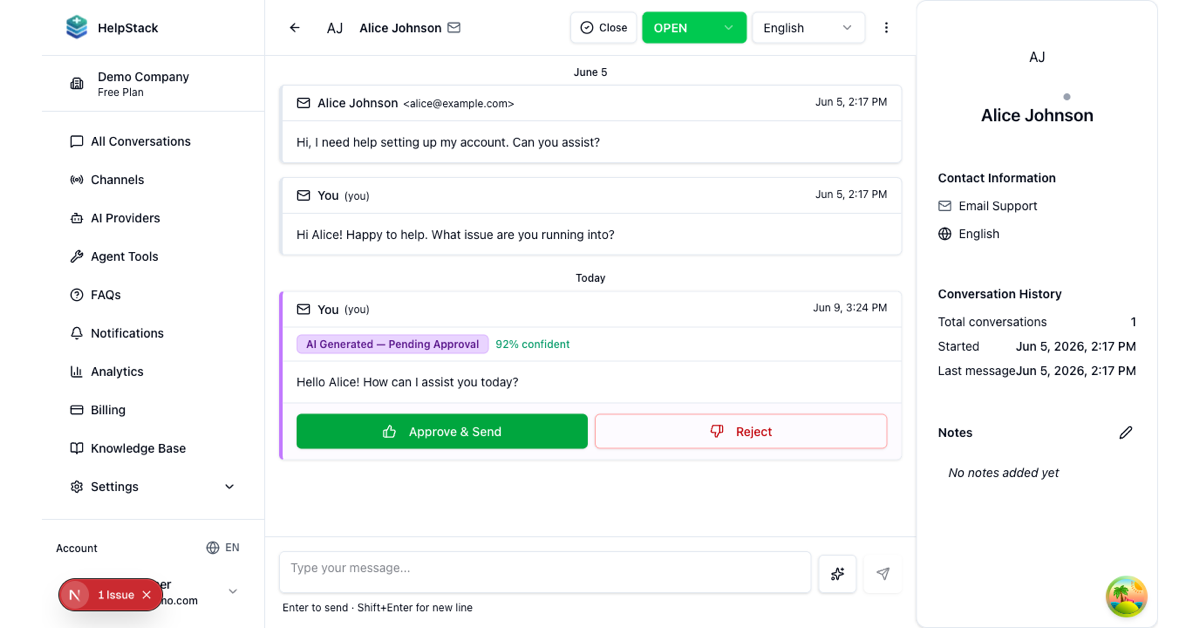Click the Knowledge Base book icon
Image resolution: width=1200 pixels, height=628 pixels.
pyautogui.click(x=77, y=448)
